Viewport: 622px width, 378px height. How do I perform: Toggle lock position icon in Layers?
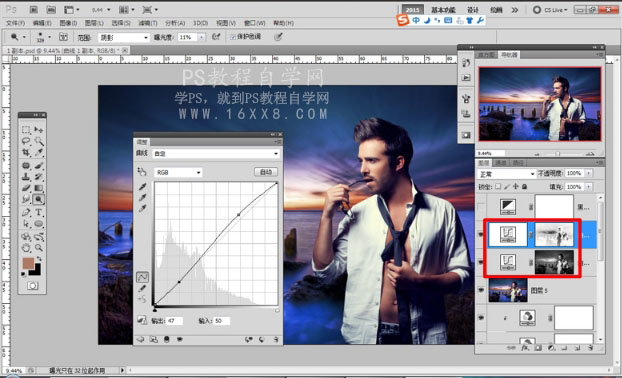(516, 186)
